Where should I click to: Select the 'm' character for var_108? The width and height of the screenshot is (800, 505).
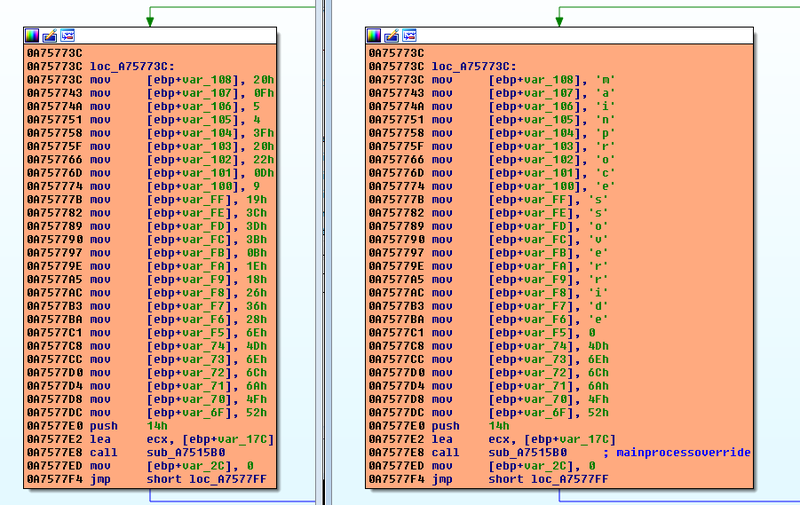[x=606, y=80]
